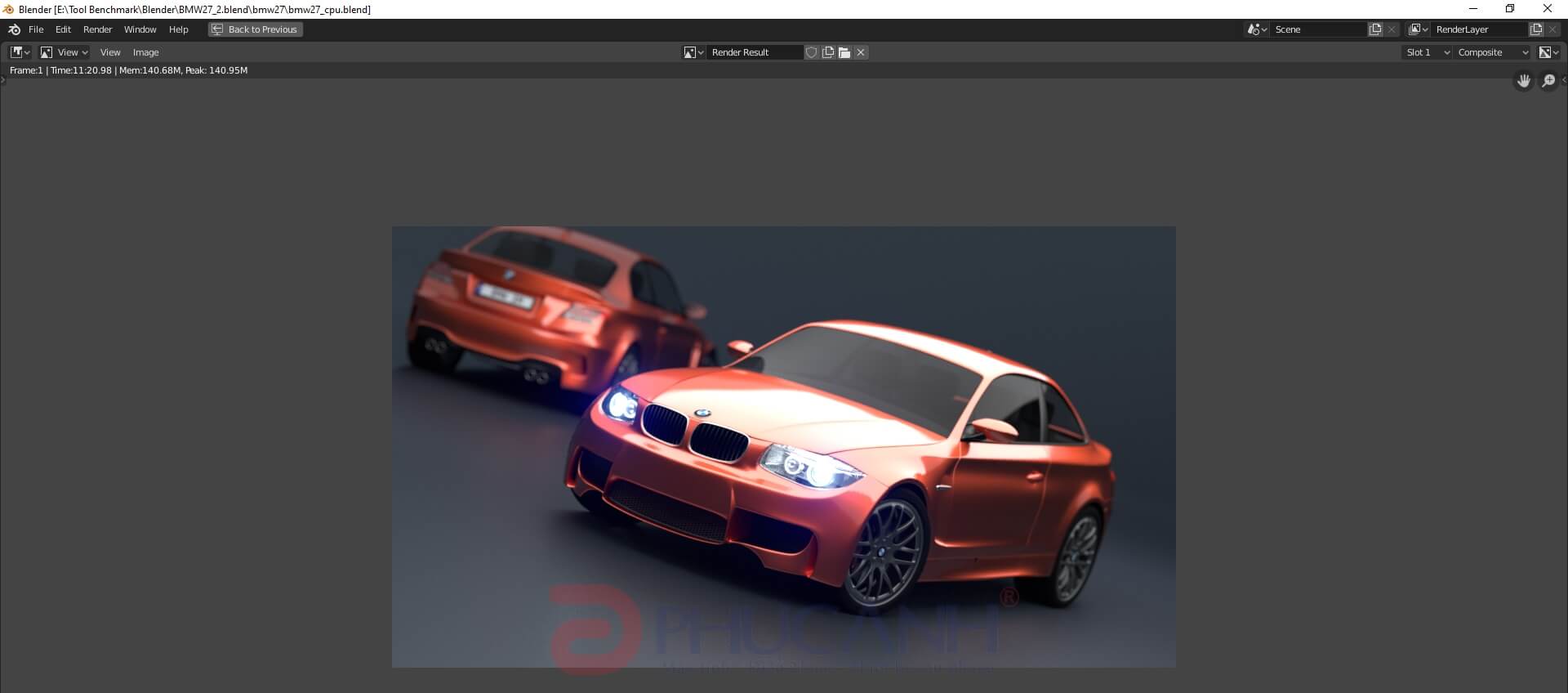Open the Render menu

click(97, 29)
